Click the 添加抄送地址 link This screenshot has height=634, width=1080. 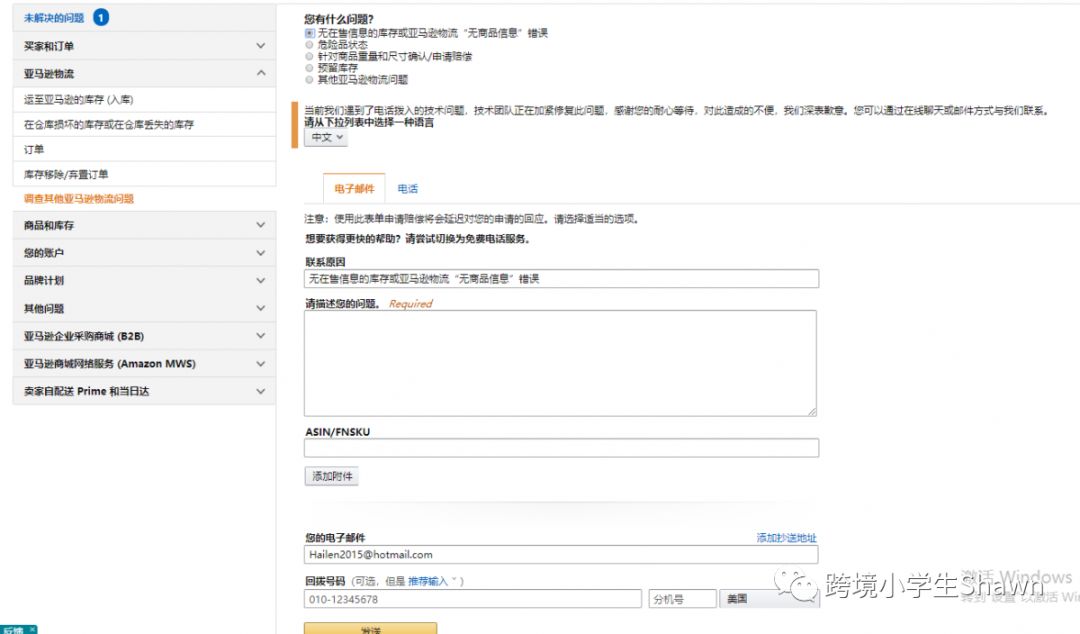tap(787, 538)
